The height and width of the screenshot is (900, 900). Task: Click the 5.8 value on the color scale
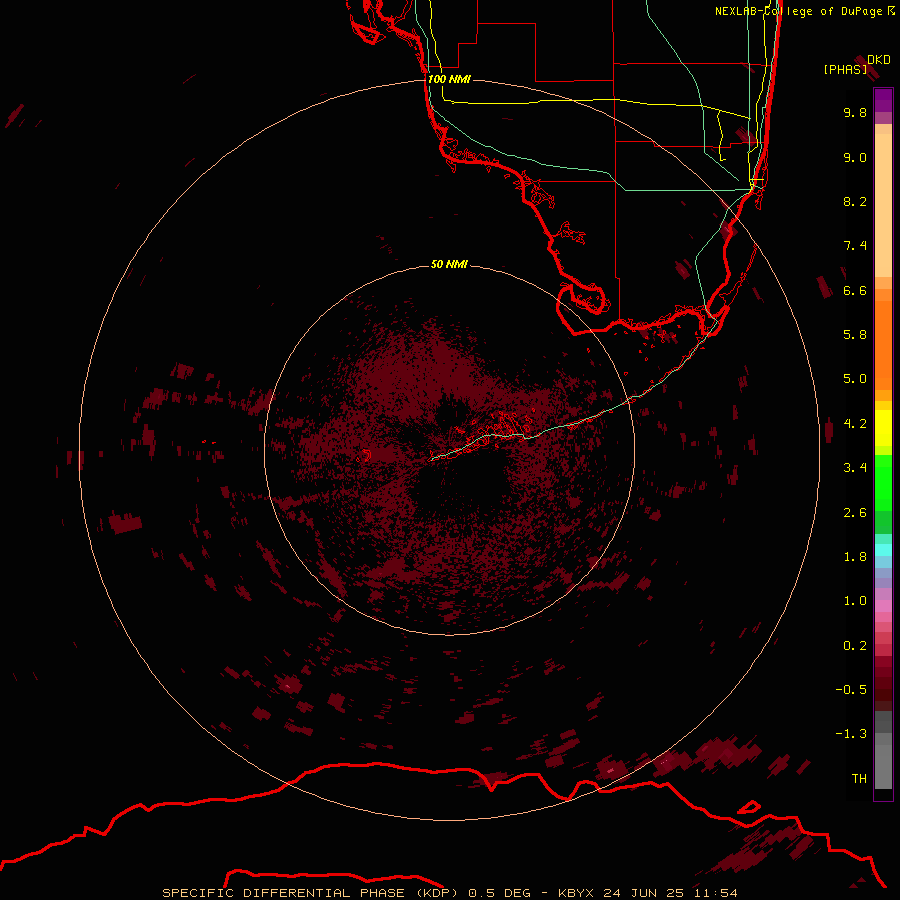coord(855,335)
